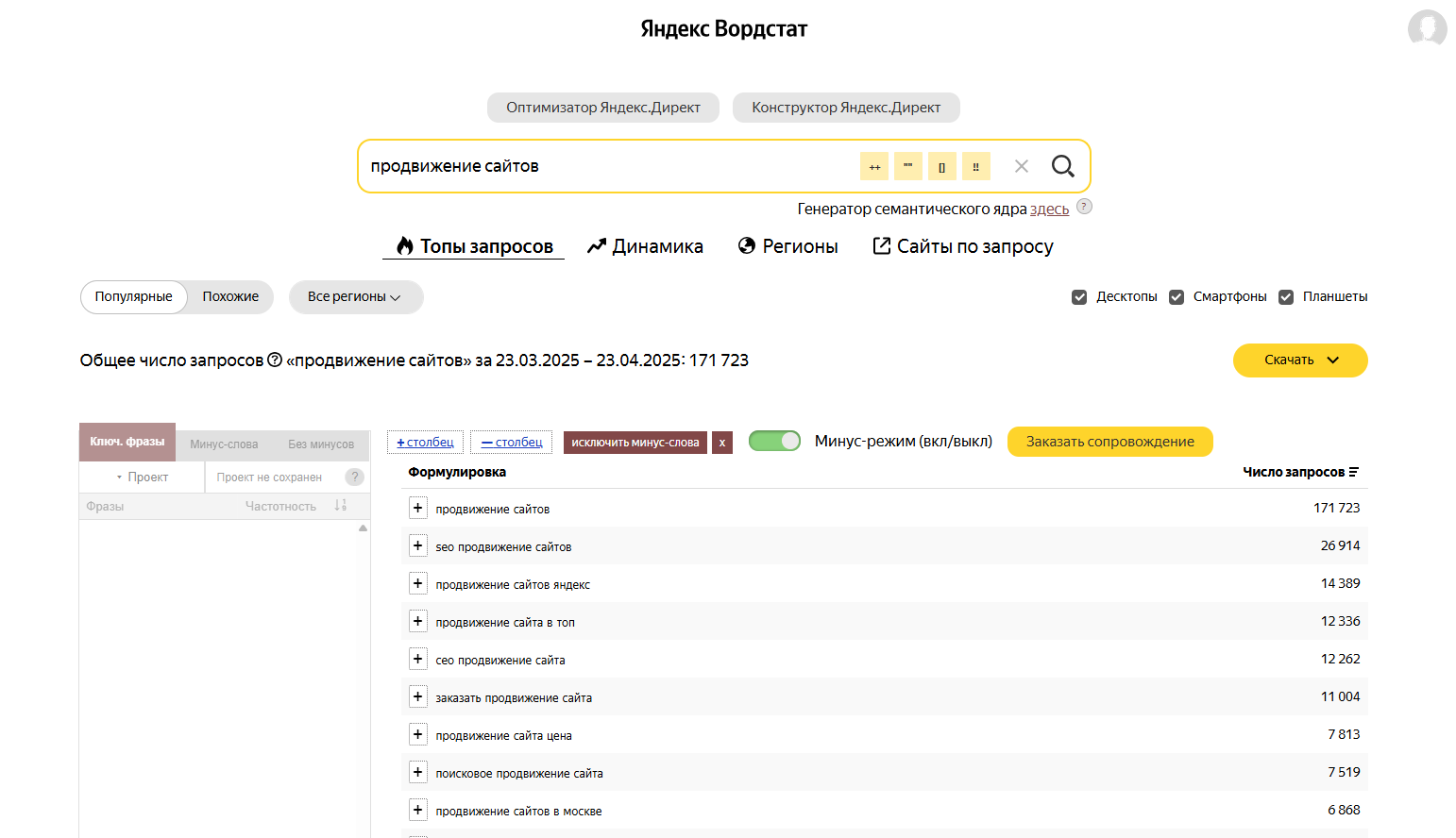Click the 'Формулировка' column header
This screenshot has height=838, width=1456.
point(457,472)
